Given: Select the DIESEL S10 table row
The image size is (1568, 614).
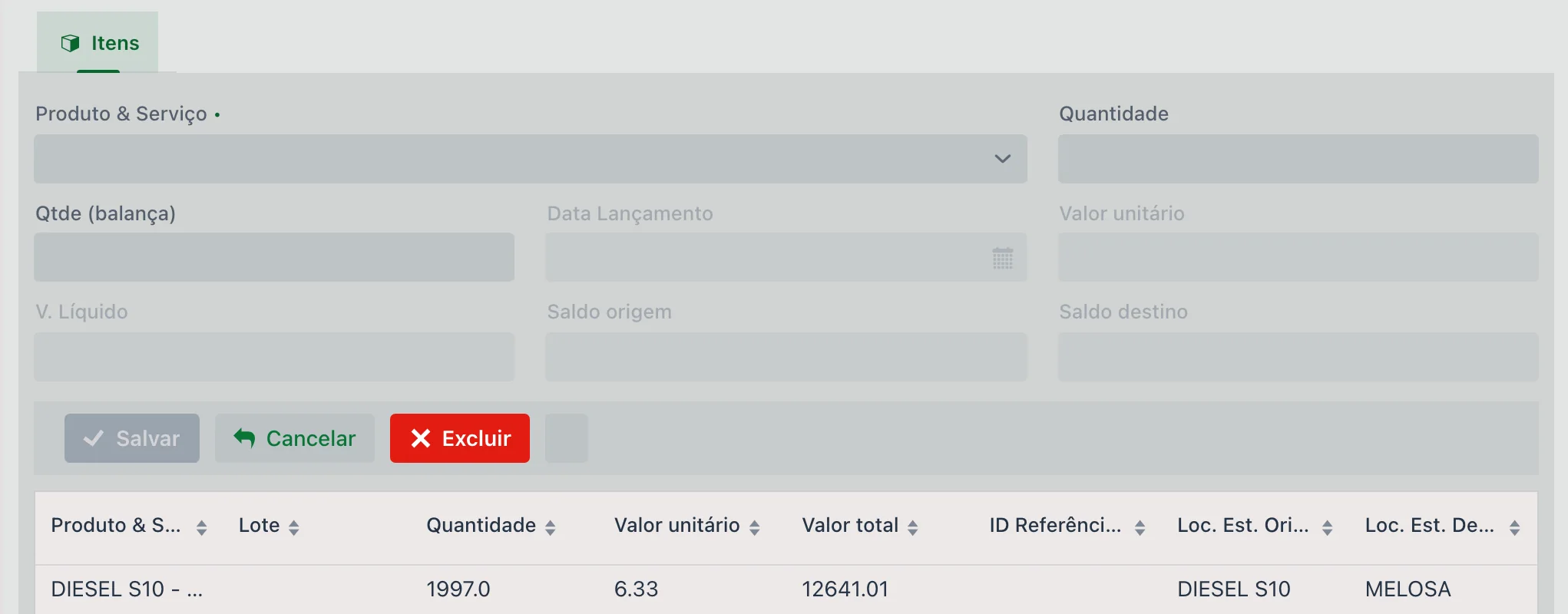Looking at the screenshot, I should 786,589.
